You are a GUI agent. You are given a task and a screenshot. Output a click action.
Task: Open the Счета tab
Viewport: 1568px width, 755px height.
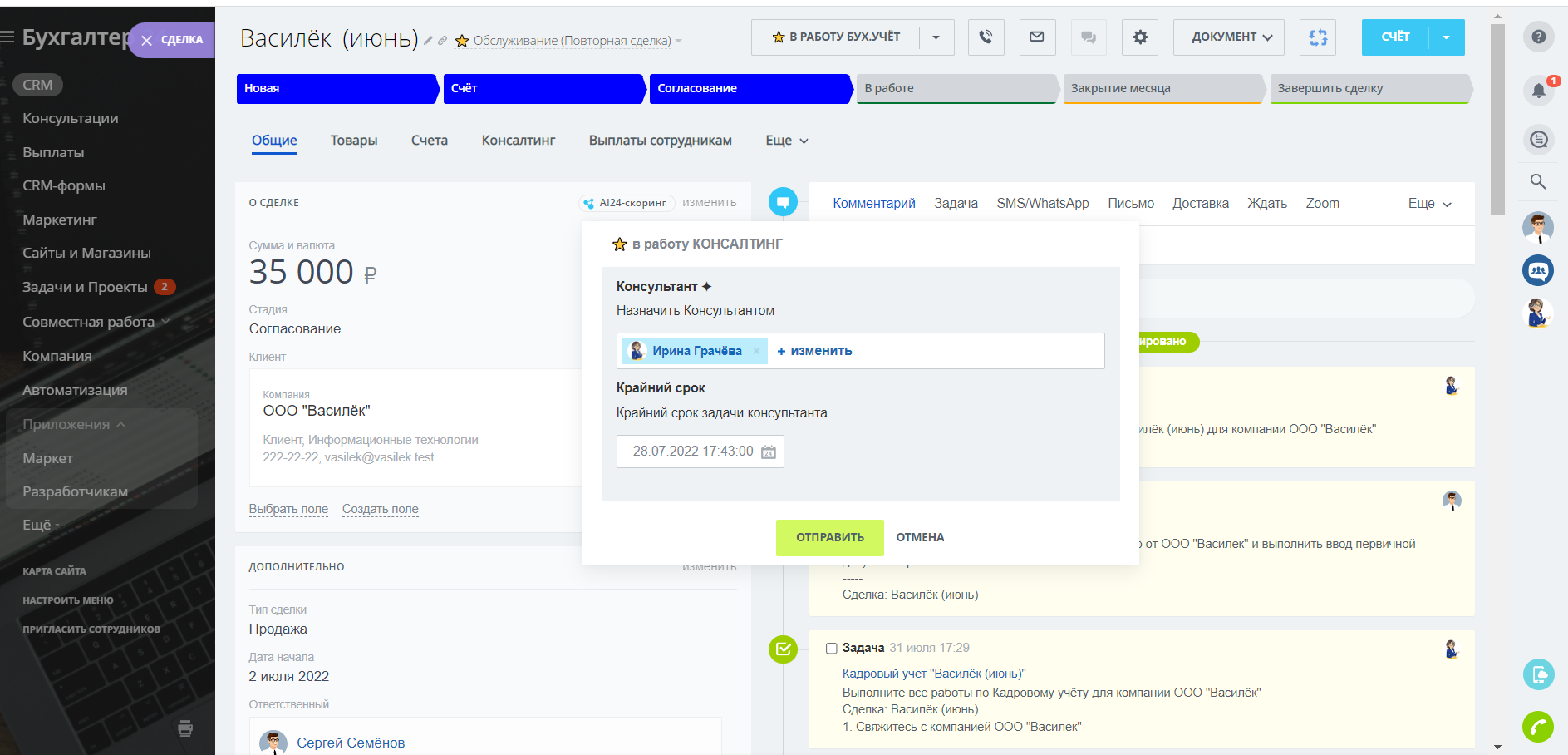[429, 141]
